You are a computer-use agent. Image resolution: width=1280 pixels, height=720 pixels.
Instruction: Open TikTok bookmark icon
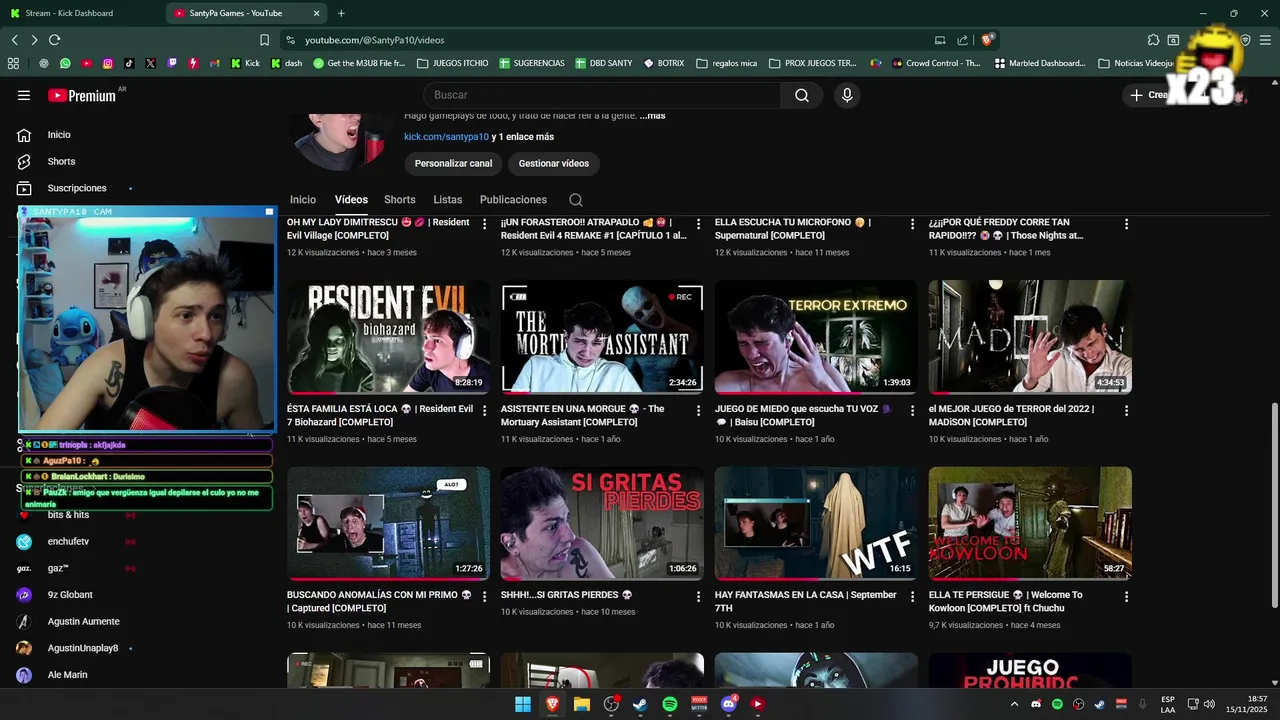click(129, 63)
